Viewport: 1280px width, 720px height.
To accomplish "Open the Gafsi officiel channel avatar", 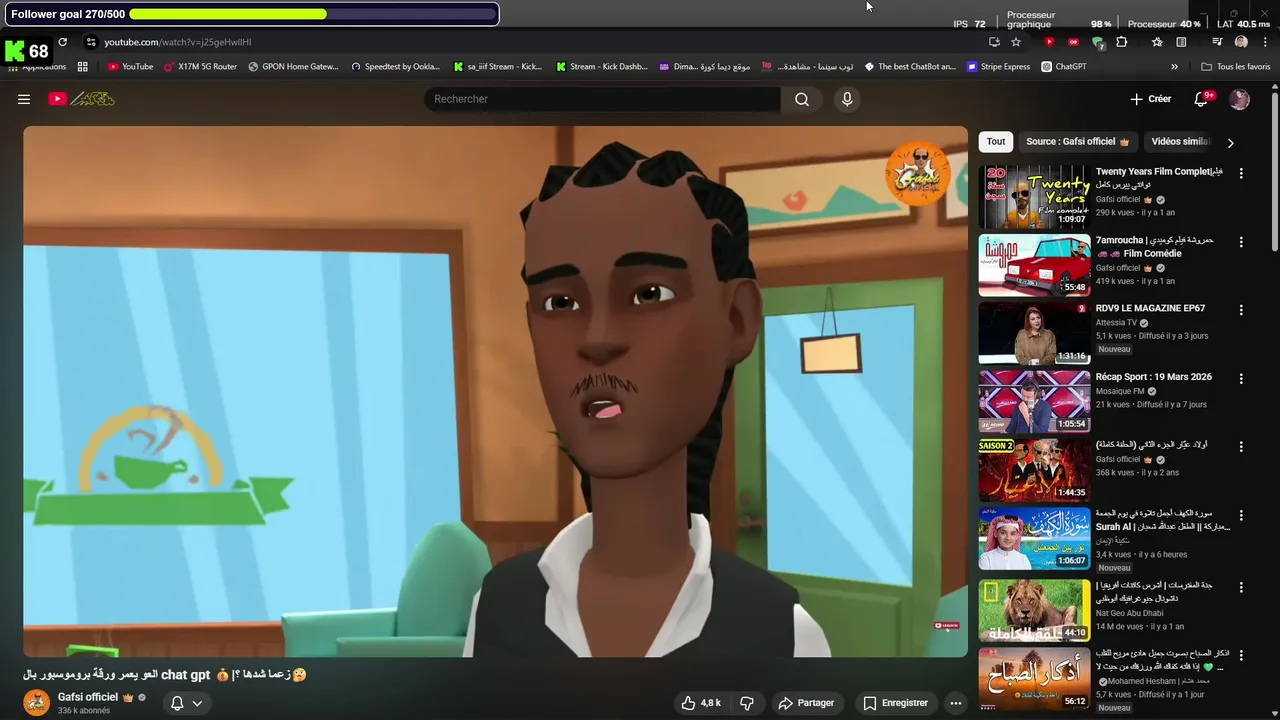I will coord(37,703).
